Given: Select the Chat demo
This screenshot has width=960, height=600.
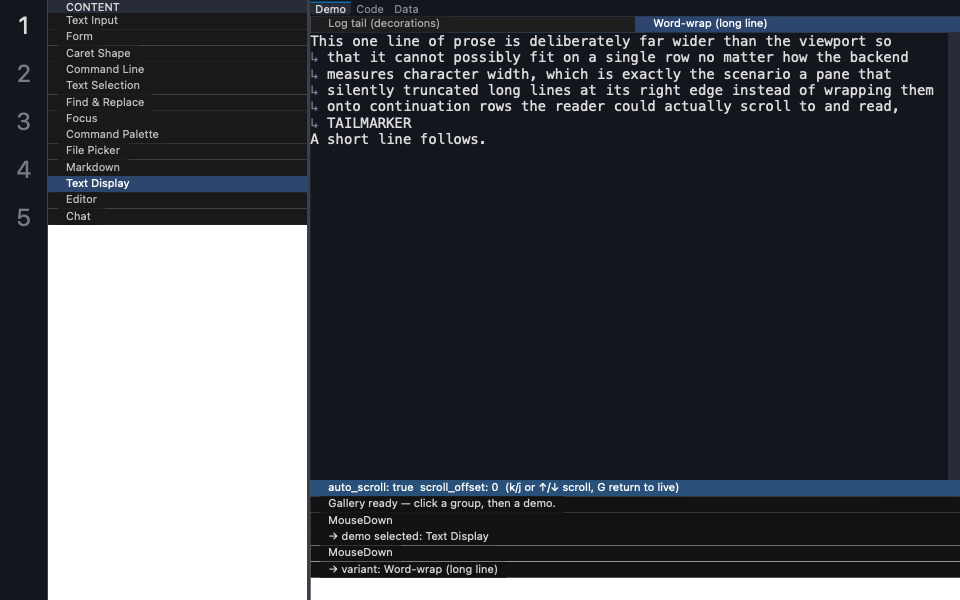Looking at the screenshot, I should pos(178,216).
